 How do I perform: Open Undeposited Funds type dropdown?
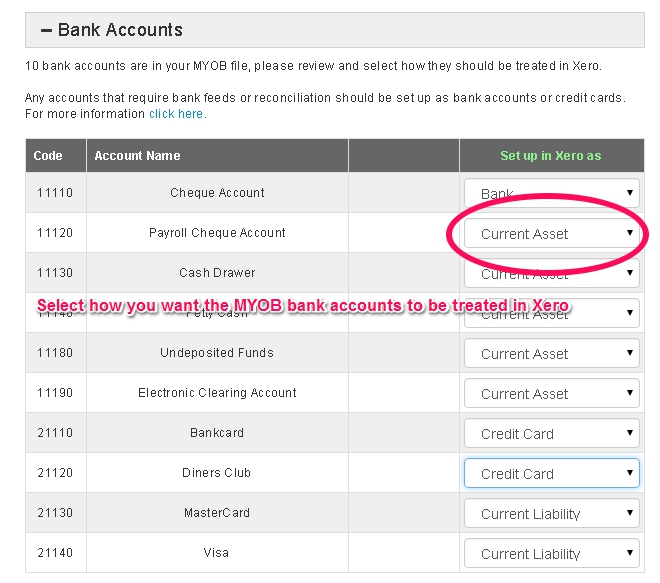click(x=551, y=354)
